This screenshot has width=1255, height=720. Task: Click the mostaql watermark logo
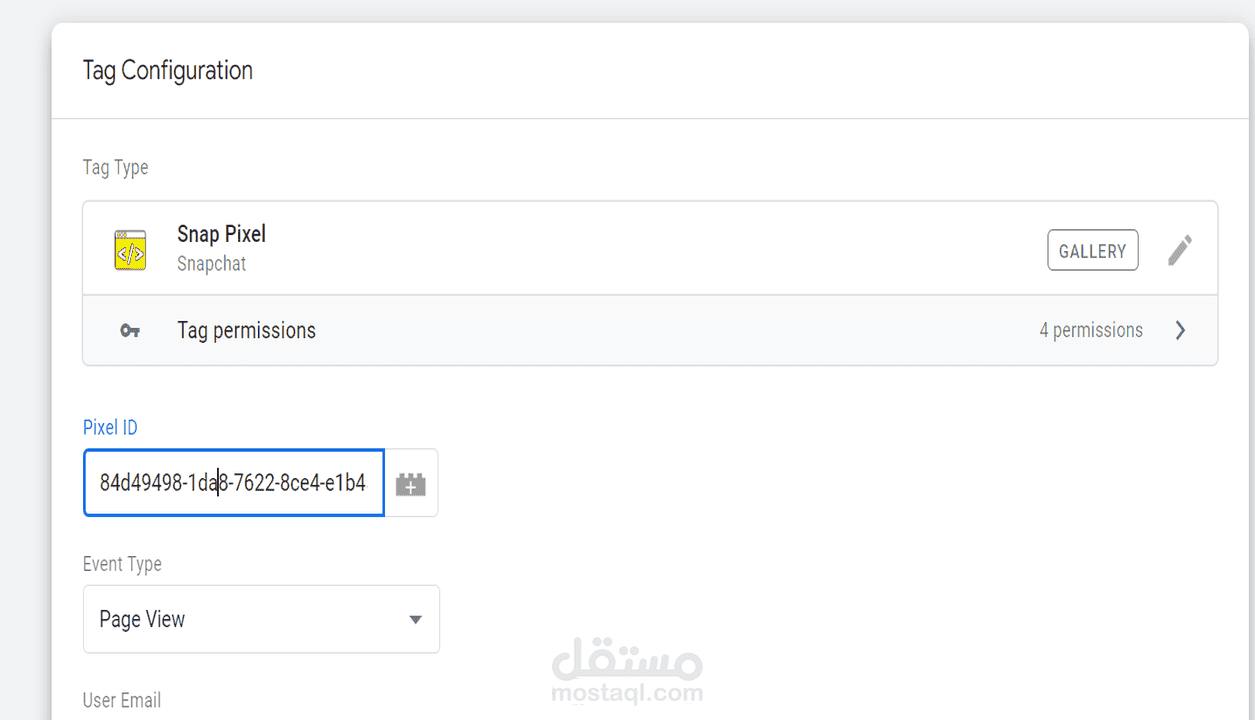[628, 655]
